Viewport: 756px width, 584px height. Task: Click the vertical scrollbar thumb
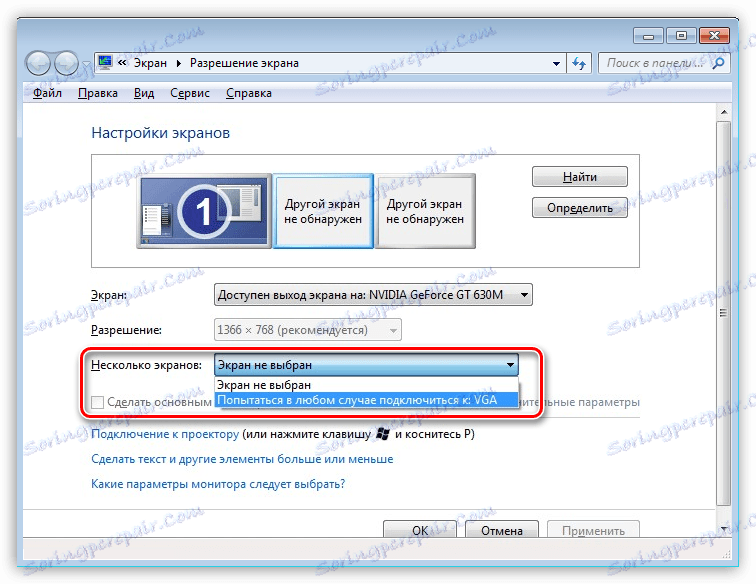point(723,313)
